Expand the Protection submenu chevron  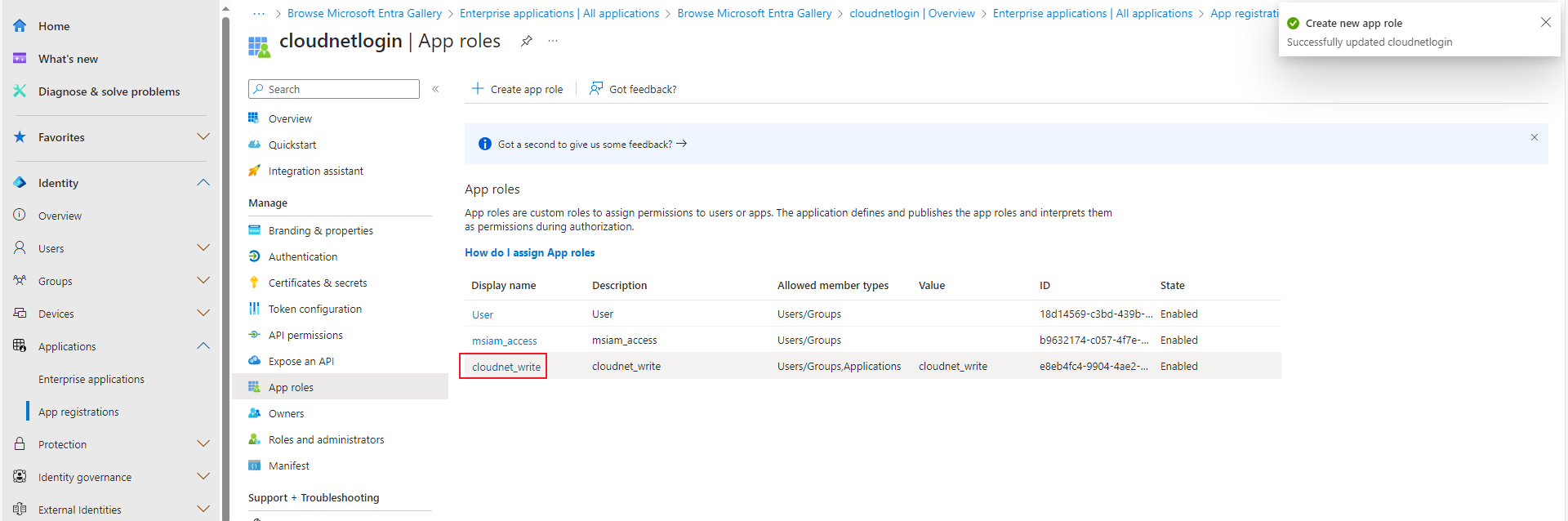pyautogui.click(x=203, y=444)
